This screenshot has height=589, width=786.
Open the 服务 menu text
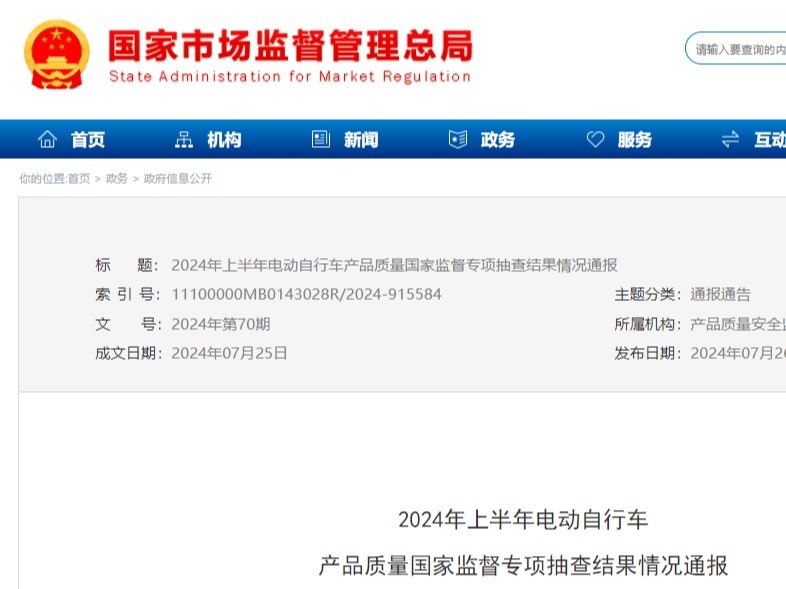pos(635,140)
